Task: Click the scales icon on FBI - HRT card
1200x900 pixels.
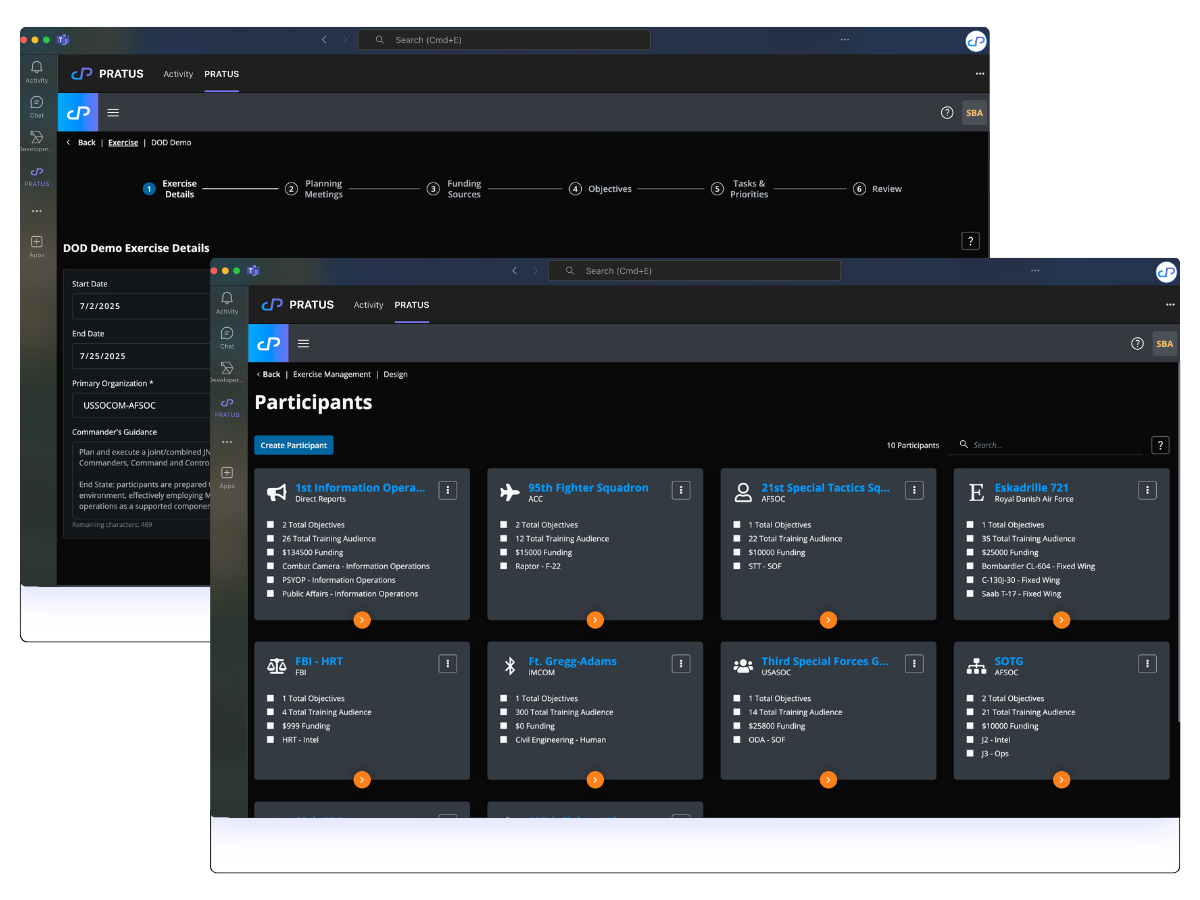Action: point(277,665)
